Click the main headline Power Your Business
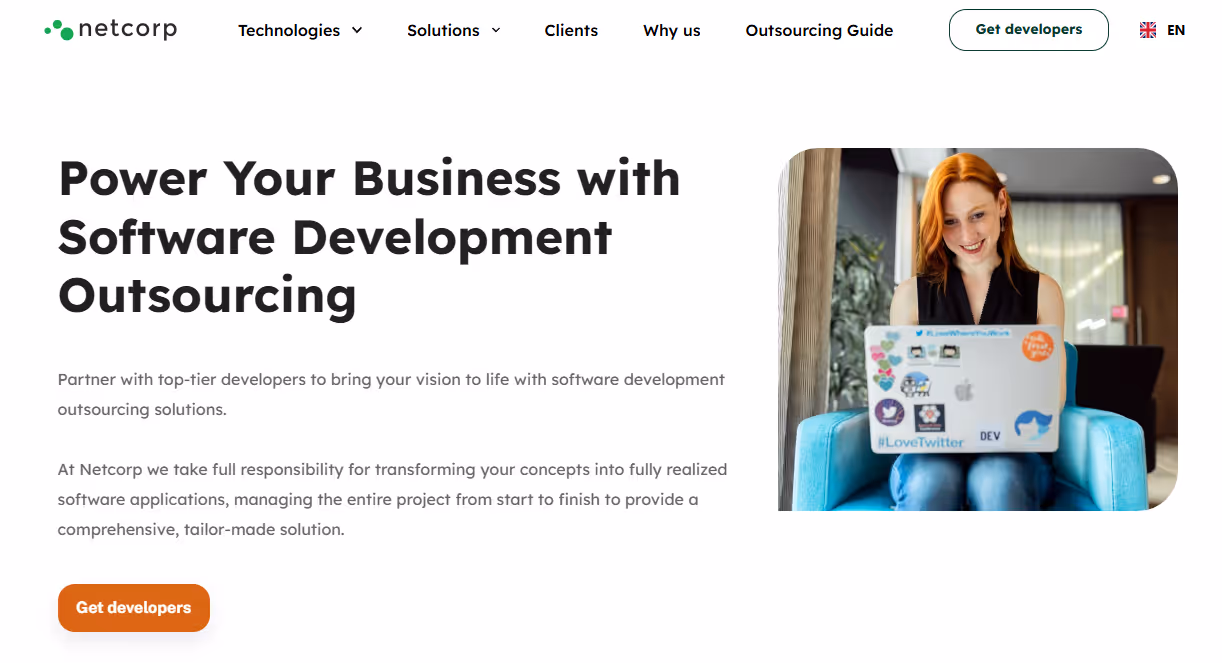Viewport: 1222px width, 663px height. [369, 237]
